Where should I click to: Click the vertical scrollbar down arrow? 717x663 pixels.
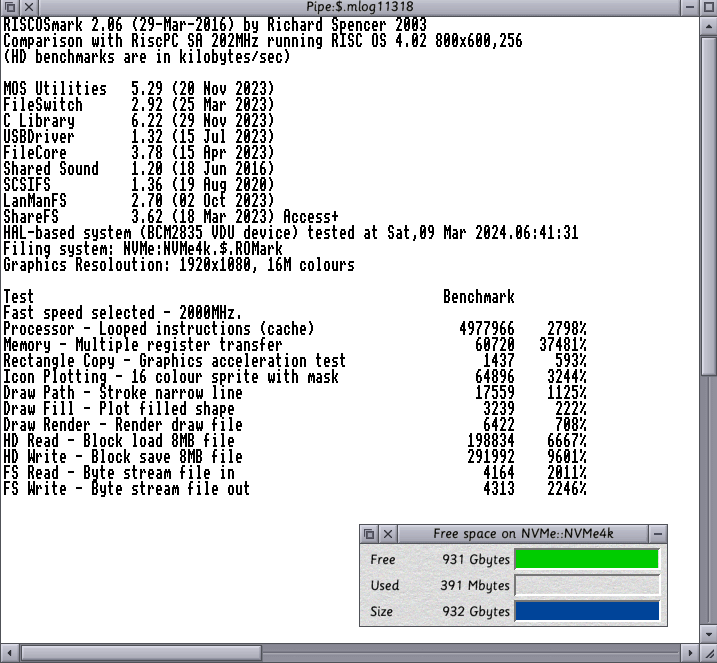click(709, 634)
